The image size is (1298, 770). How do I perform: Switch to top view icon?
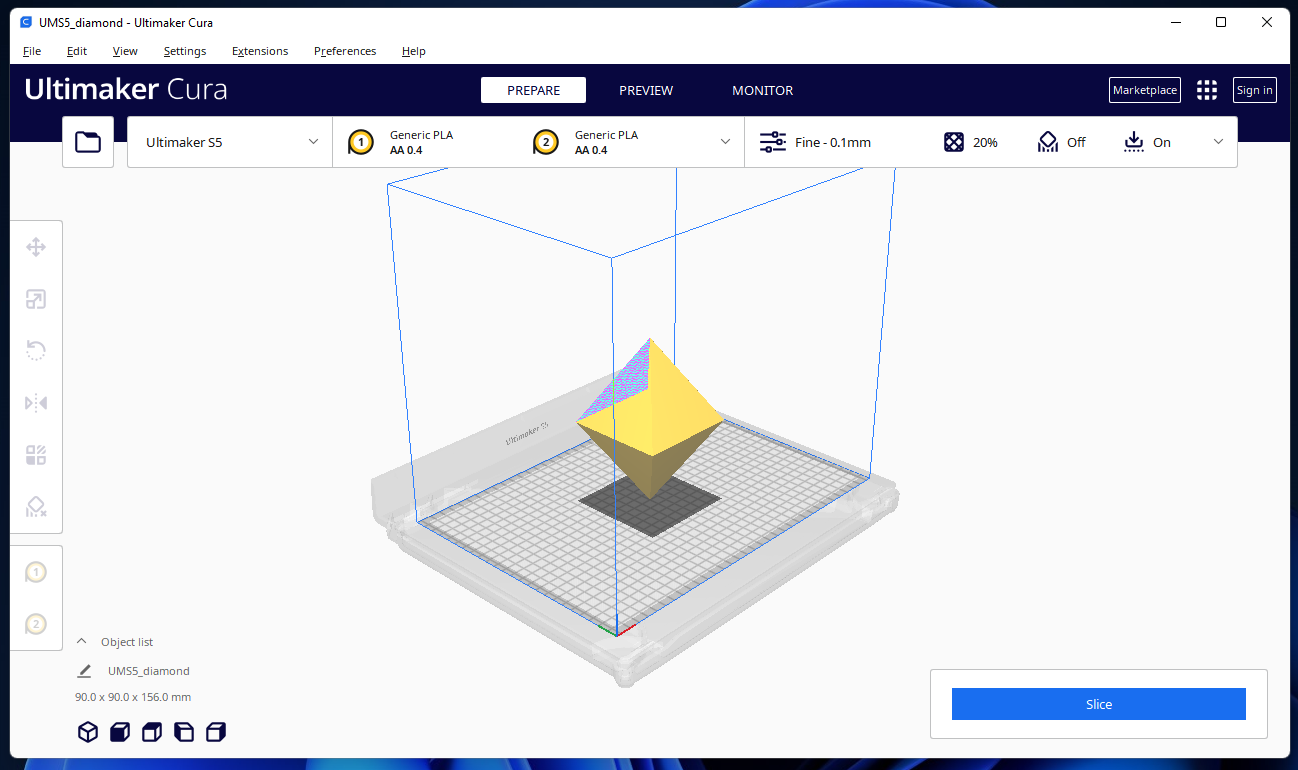(152, 732)
